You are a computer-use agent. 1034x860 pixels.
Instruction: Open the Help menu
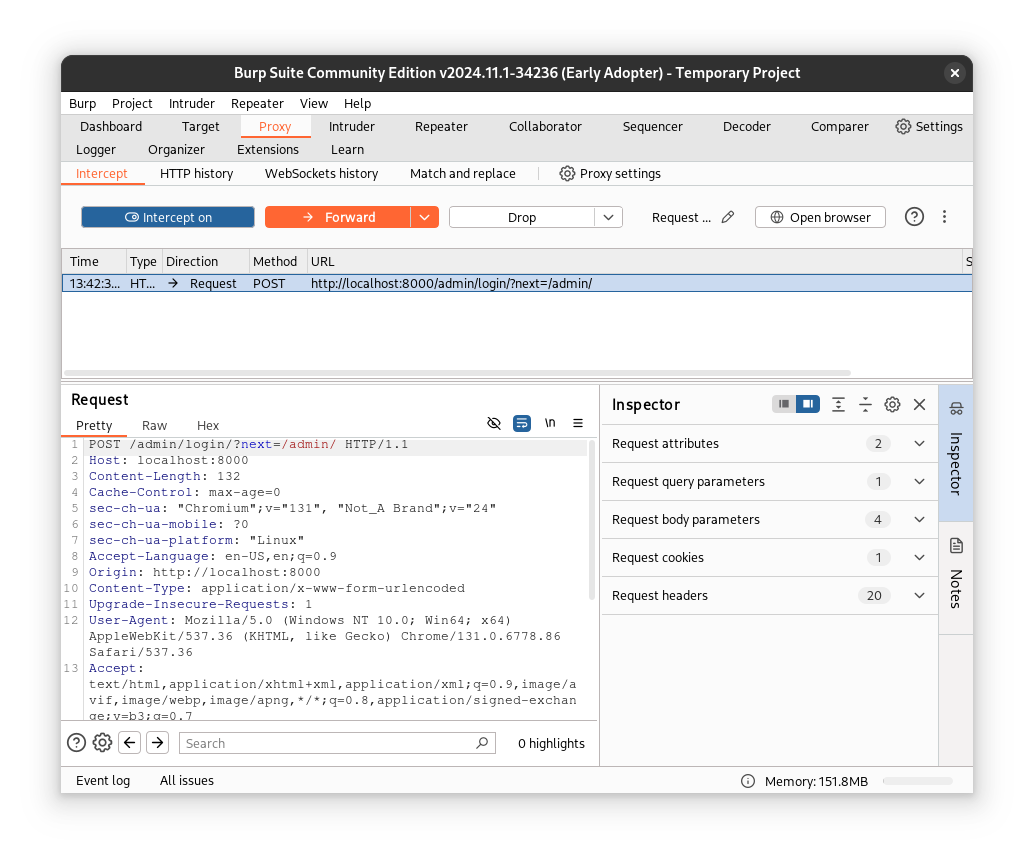(x=357, y=104)
